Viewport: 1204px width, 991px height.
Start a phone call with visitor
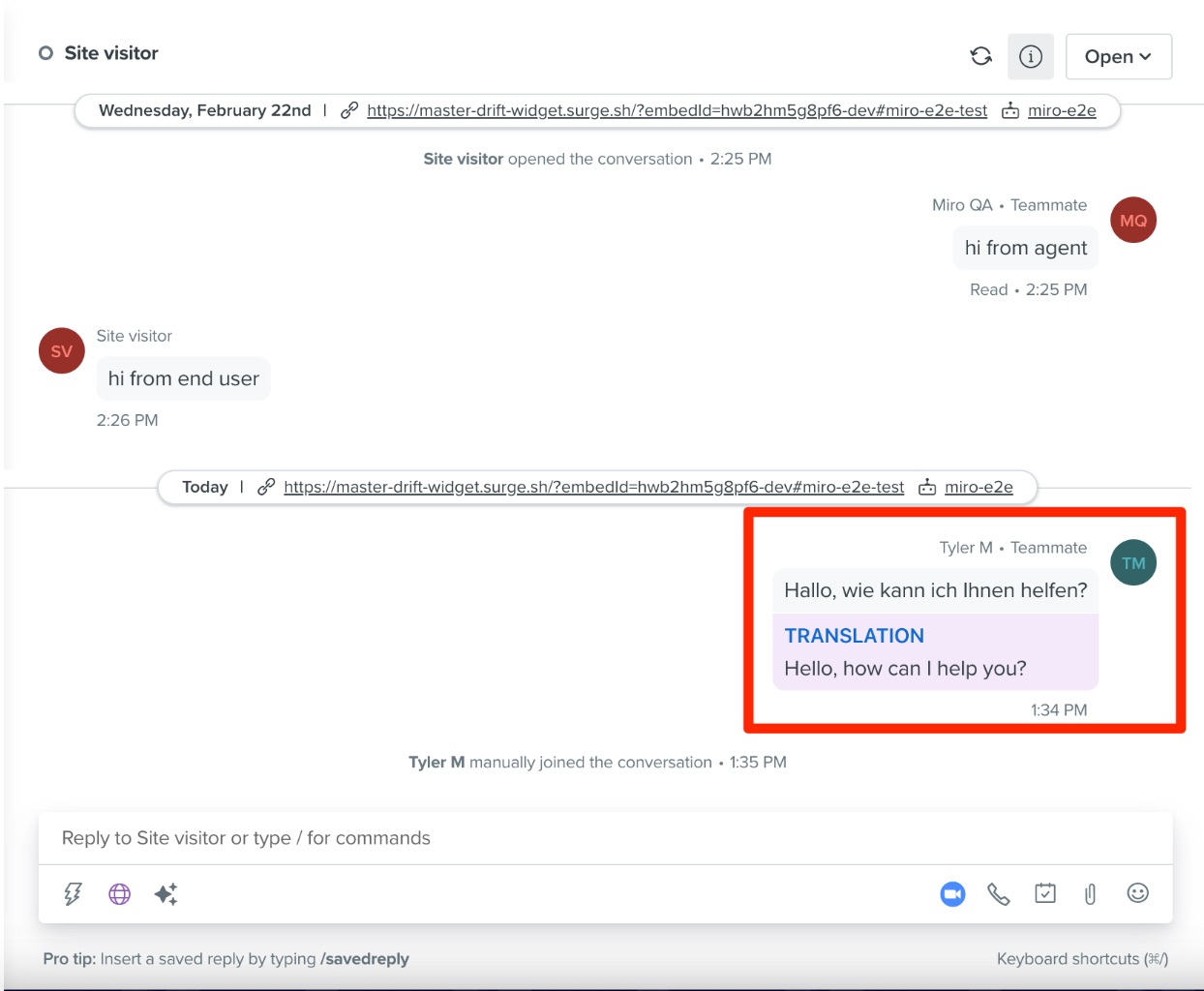999,893
